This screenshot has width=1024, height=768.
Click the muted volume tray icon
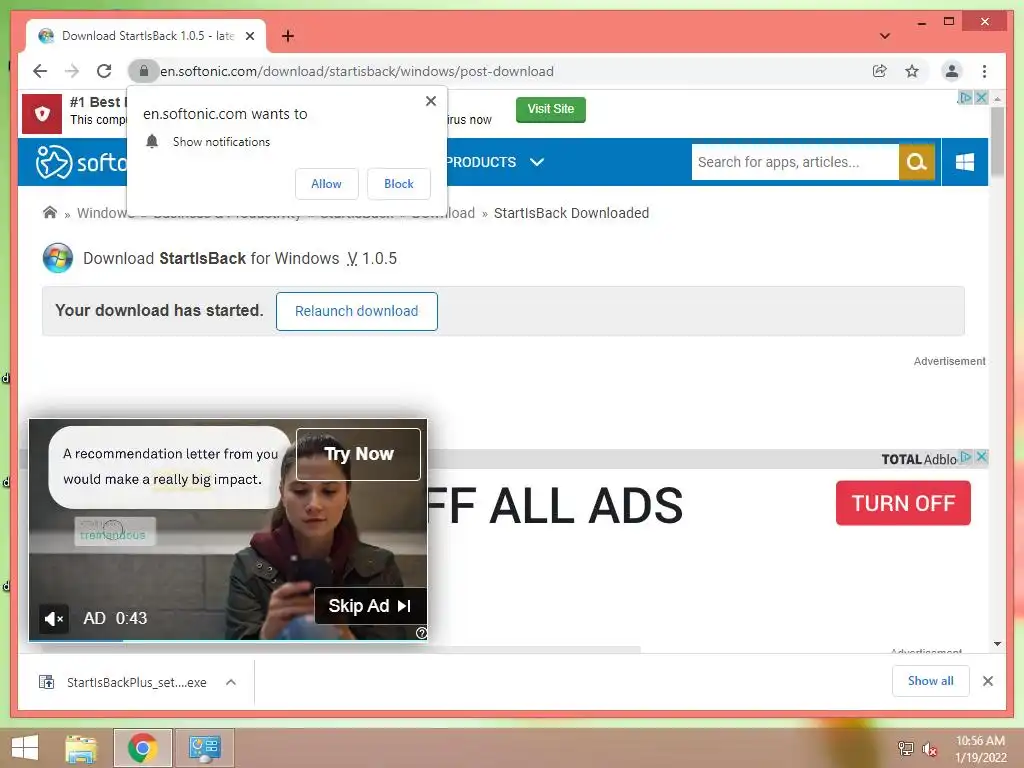[929, 749]
